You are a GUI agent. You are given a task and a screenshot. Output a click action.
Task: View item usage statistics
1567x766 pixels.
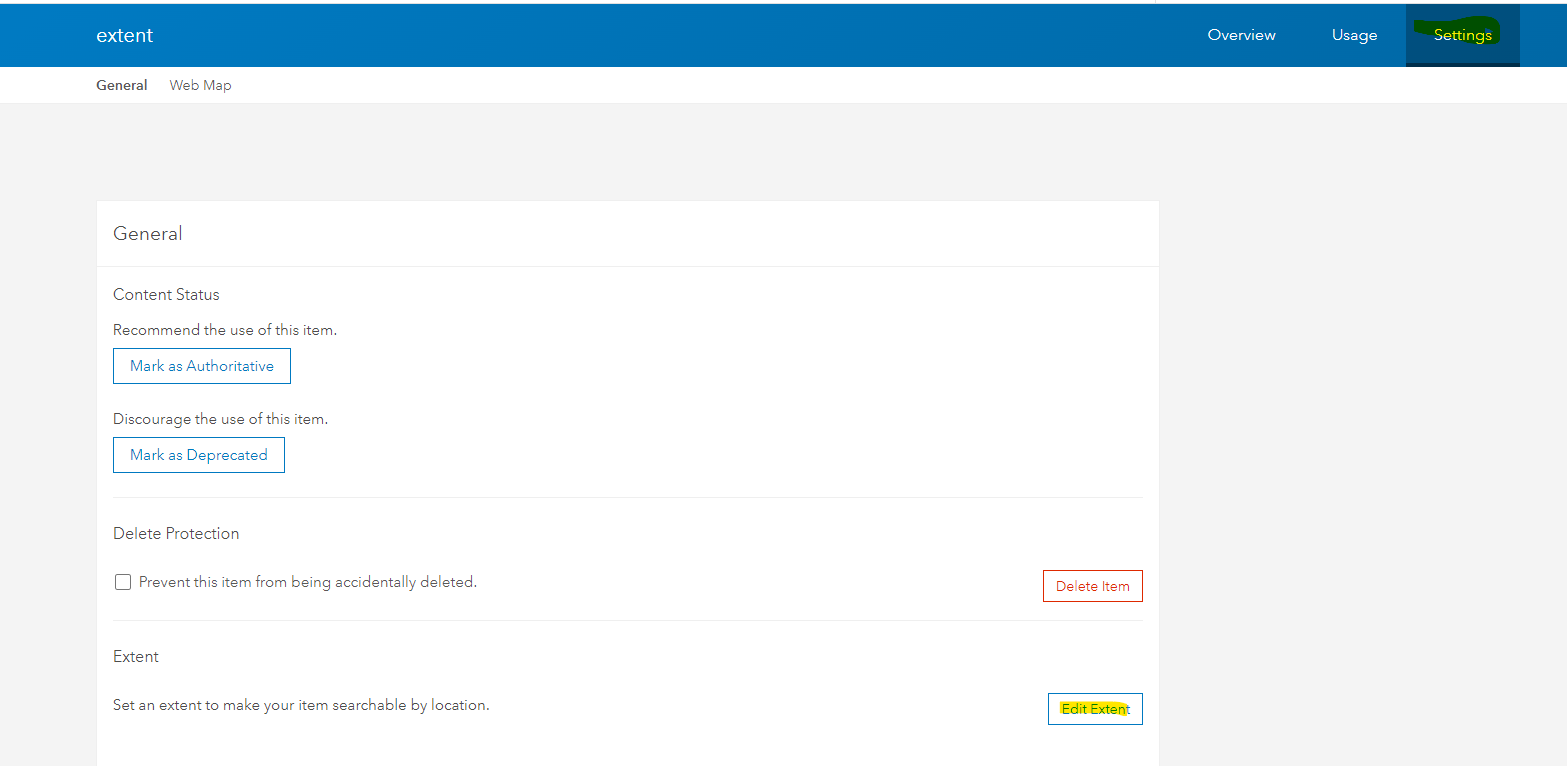click(1354, 34)
